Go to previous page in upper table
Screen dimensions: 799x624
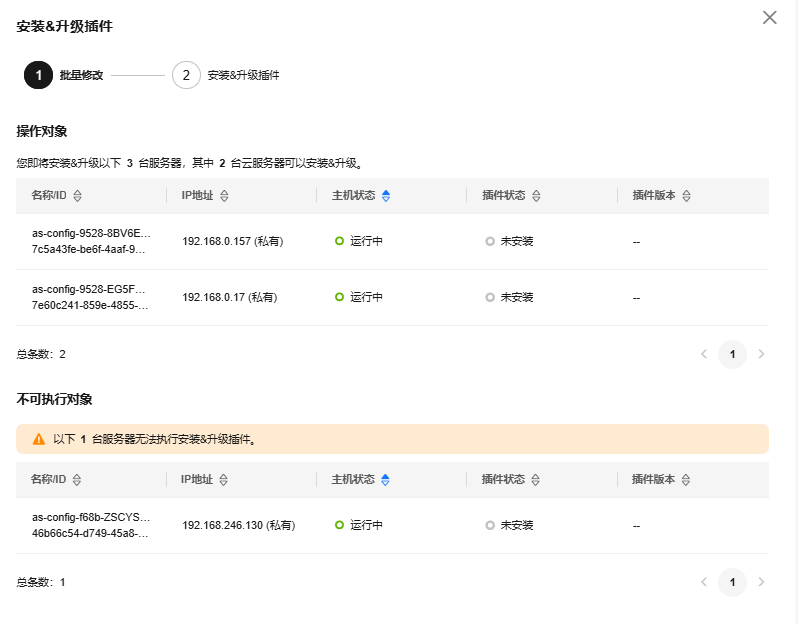point(704,354)
